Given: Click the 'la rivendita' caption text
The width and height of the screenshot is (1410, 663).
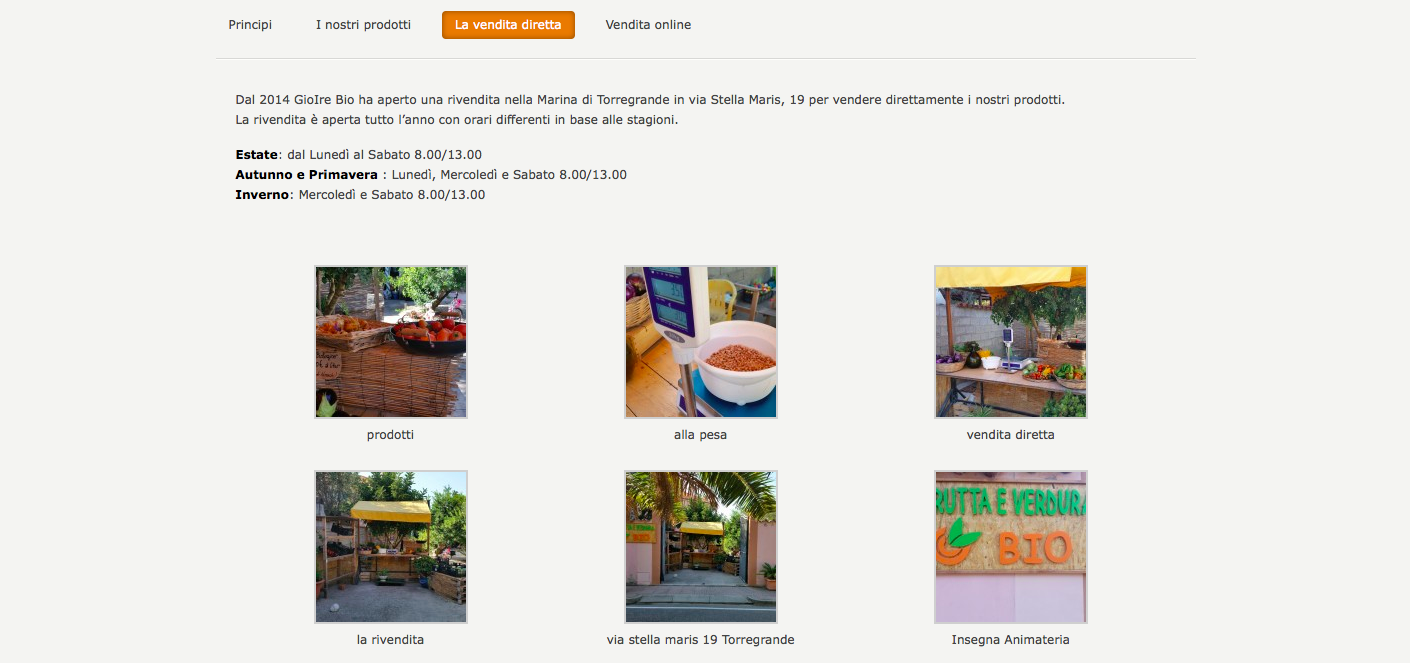Looking at the screenshot, I should click(390, 640).
